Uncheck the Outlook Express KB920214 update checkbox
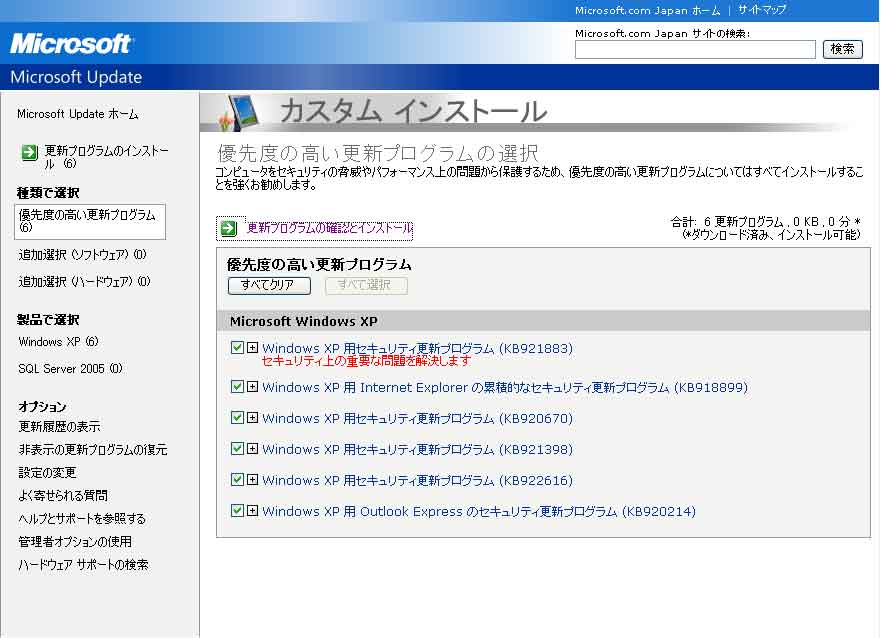The image size is (881, 638). (x=237, y=510)
